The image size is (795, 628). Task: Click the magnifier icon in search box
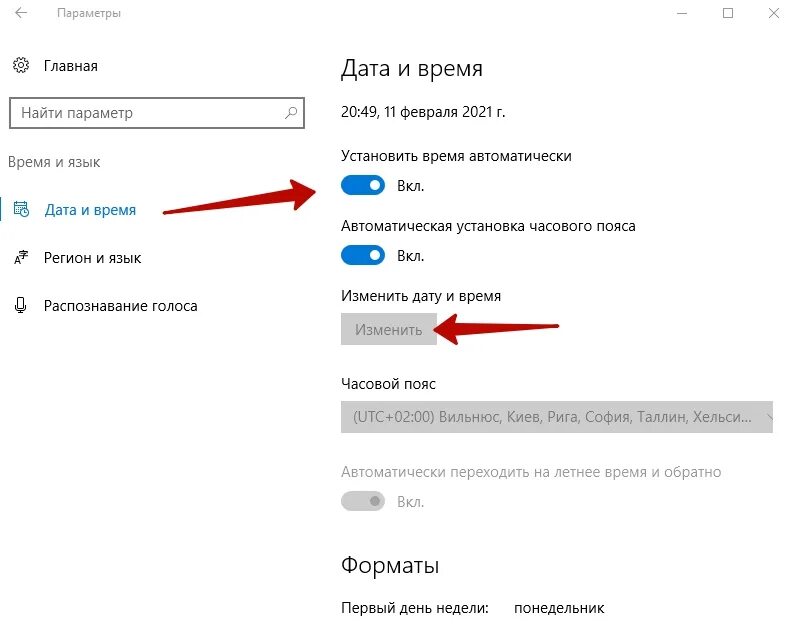click(x=291, y=113)
